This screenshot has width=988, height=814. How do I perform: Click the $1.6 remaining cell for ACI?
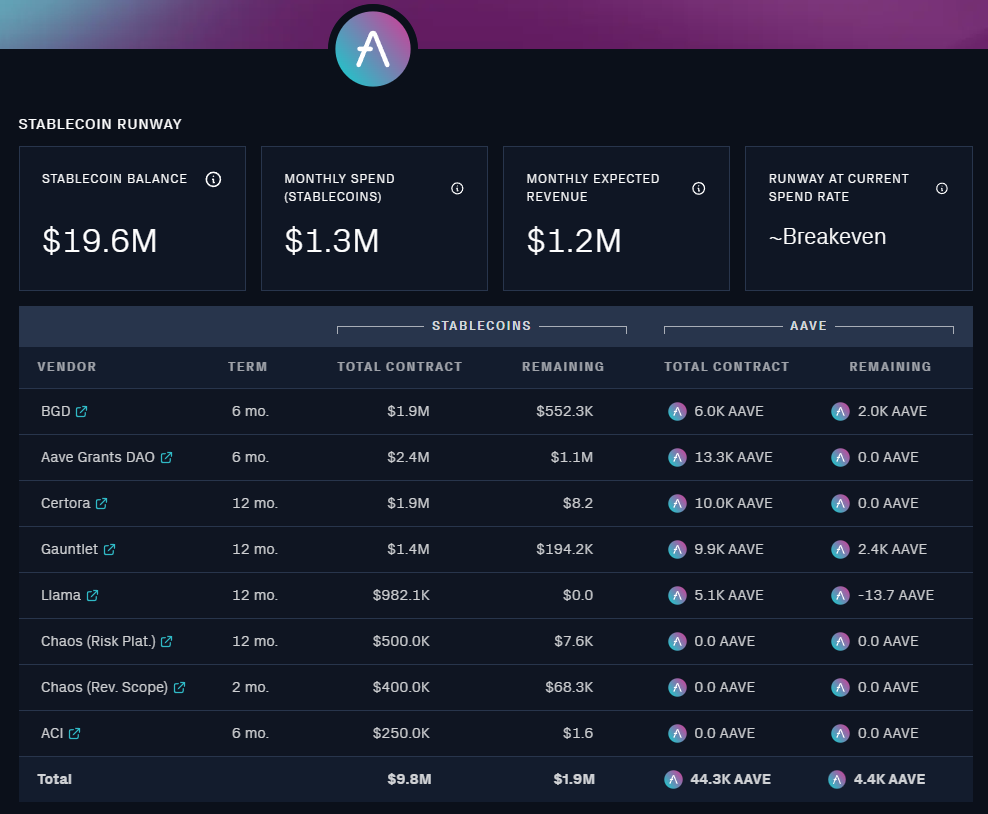click(x=578, y=733)
